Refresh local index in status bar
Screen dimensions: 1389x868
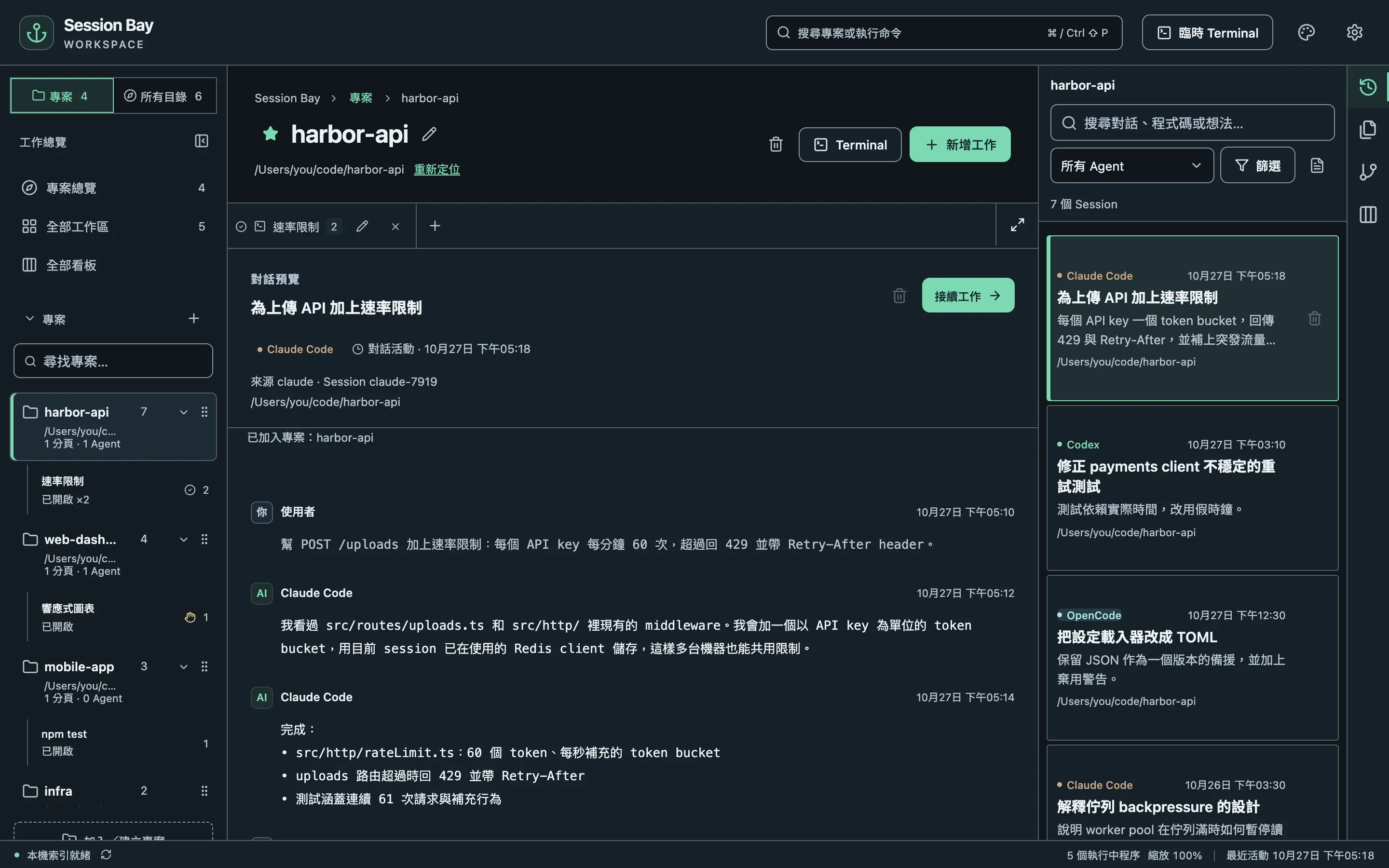(106, 855)
